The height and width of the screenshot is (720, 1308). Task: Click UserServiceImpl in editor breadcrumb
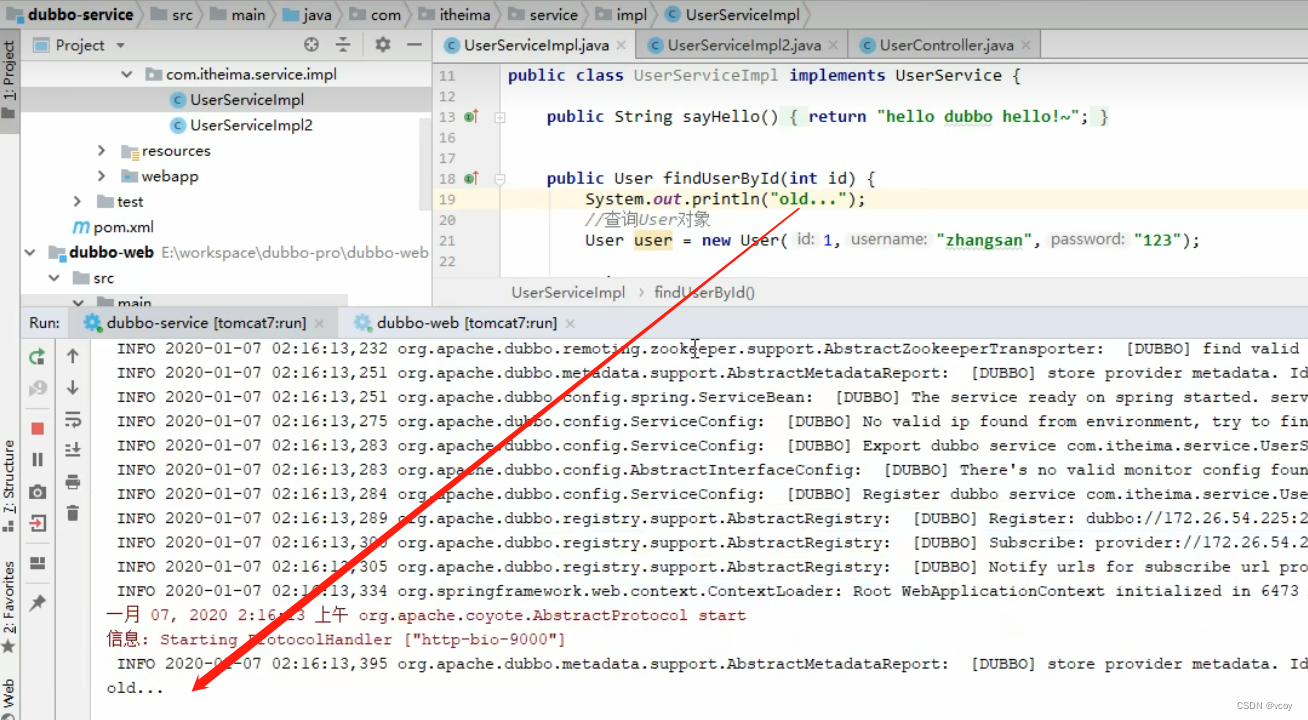coord(568,292)
